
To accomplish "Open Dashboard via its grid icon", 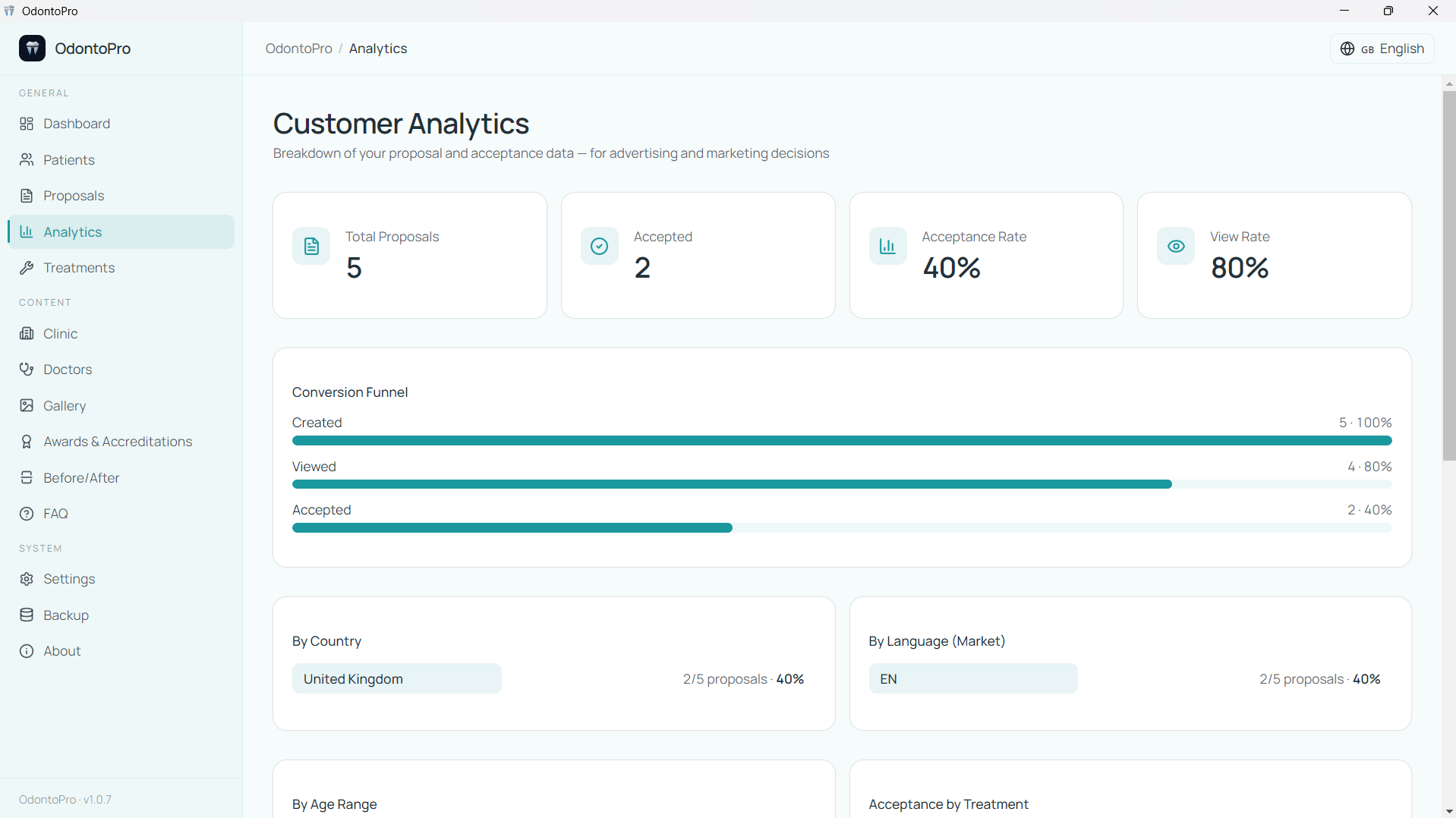I will point(27,124).
